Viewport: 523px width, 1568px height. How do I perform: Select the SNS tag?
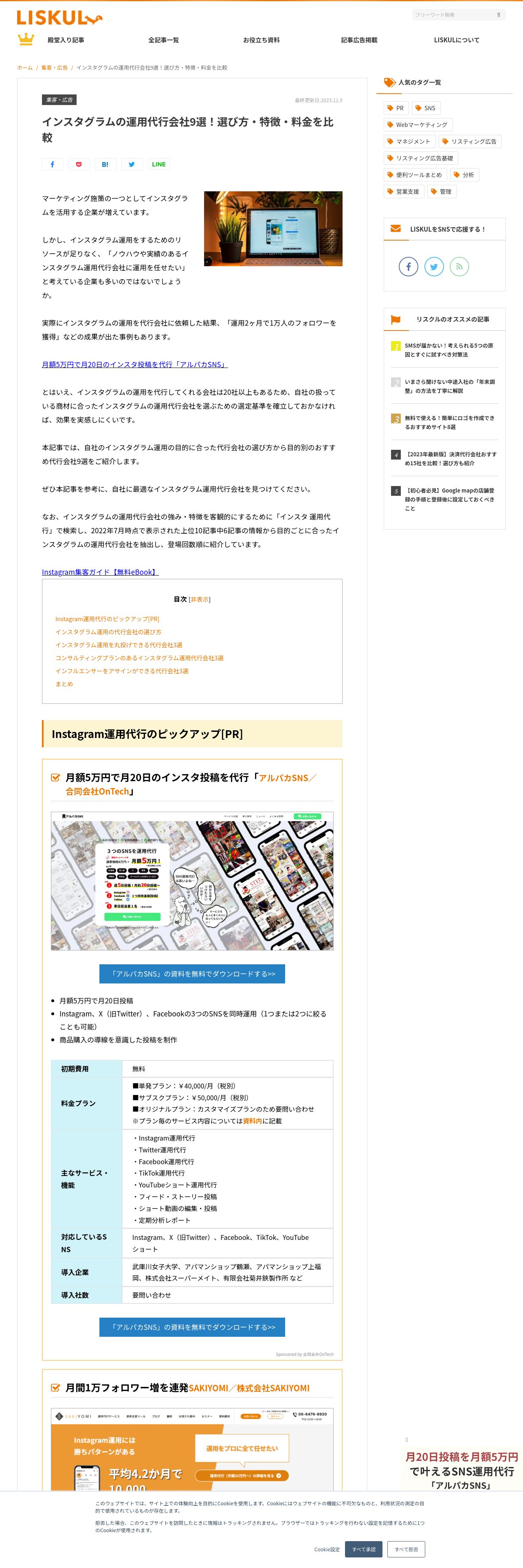pos(426,108)
